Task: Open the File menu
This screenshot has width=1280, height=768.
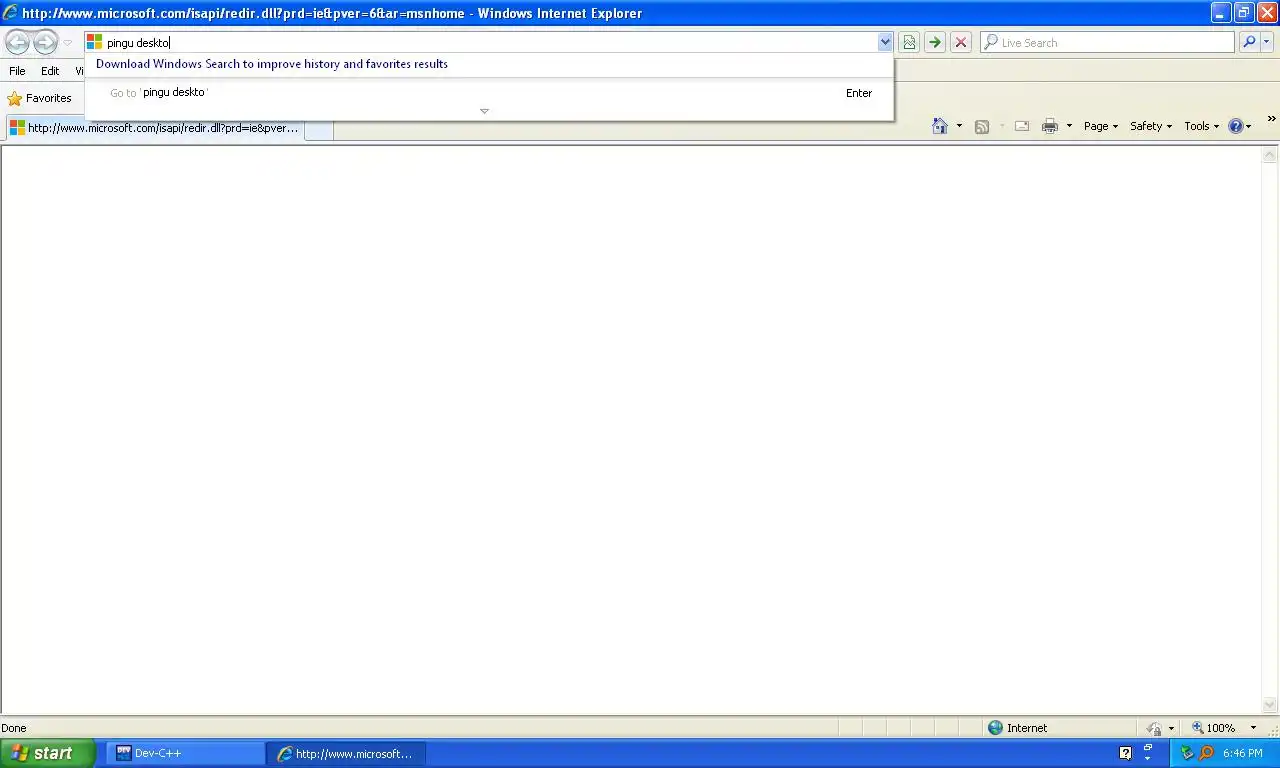Action: [17, 71]
